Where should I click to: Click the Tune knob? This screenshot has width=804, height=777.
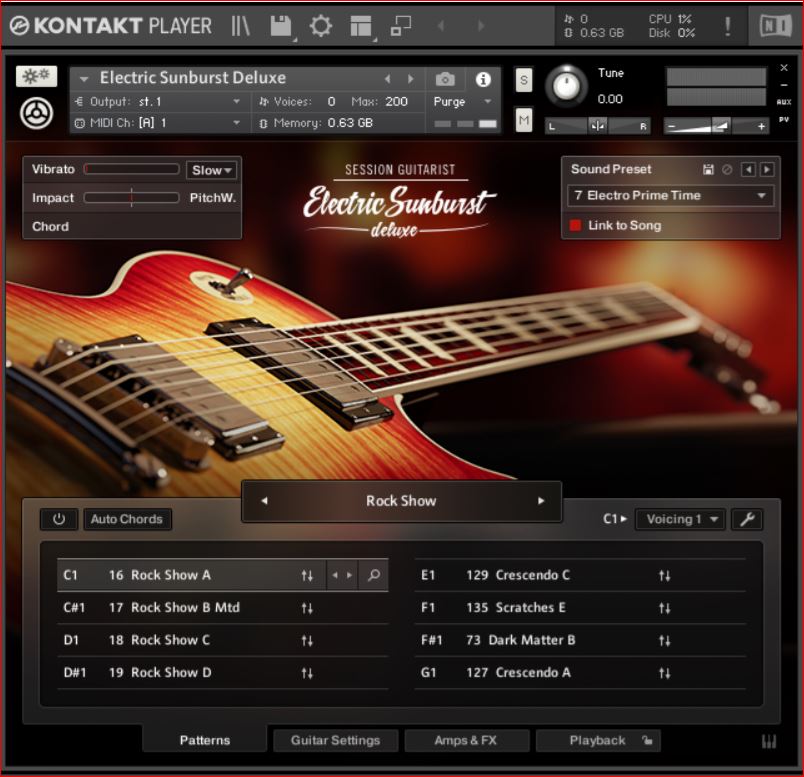click(566, 85)
